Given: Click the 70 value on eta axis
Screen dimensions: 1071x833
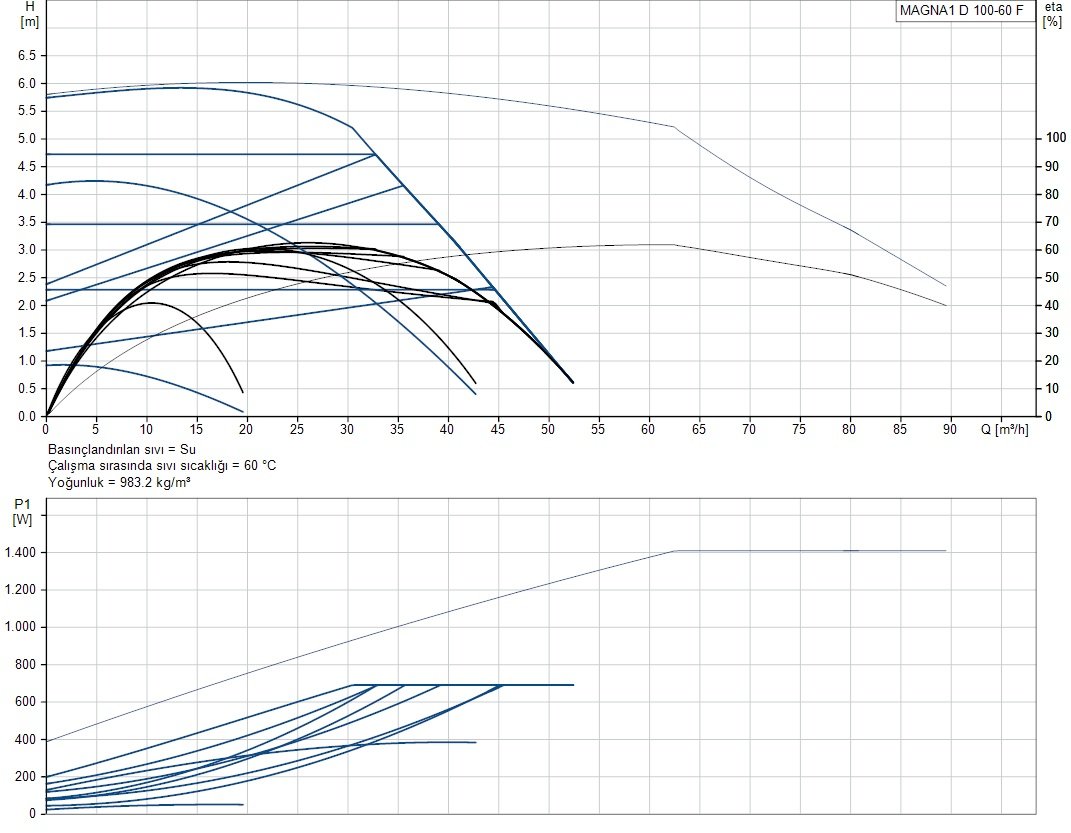Looking at the screenshot, I should pyautogui.click(x=1052, y=222).
